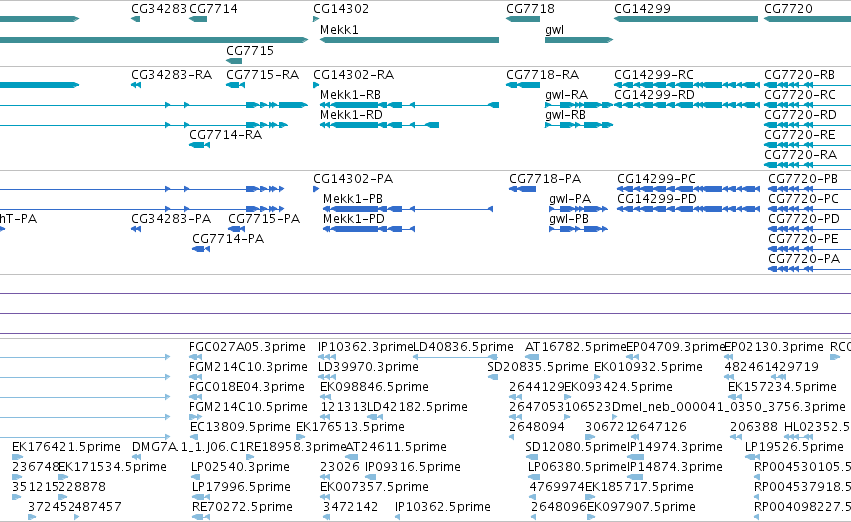Screen dimensions: 851x522
Task: Click the gwl-RA transcript label
Action: (566, 95)
